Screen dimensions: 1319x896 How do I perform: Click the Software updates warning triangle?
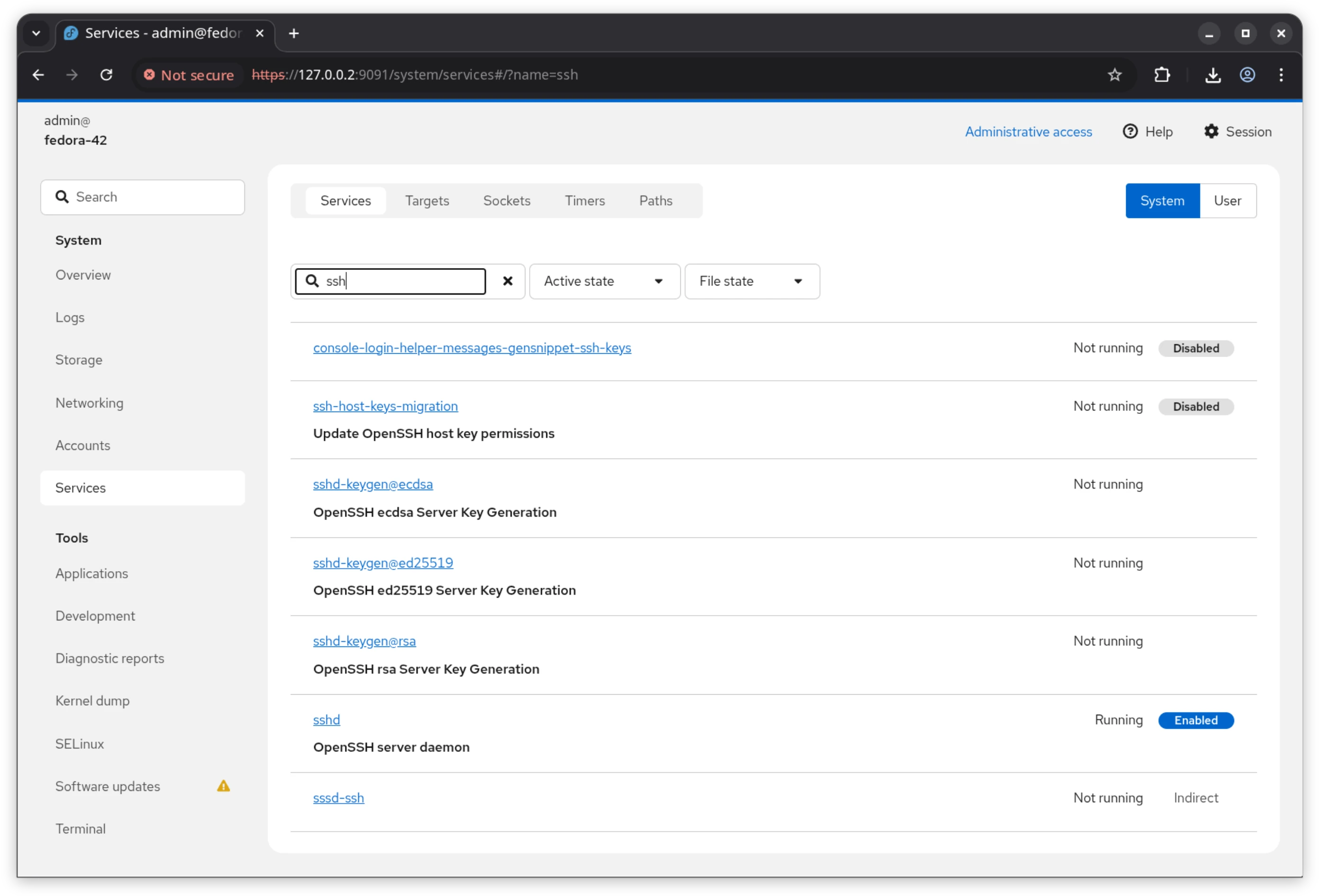[223, 786]
